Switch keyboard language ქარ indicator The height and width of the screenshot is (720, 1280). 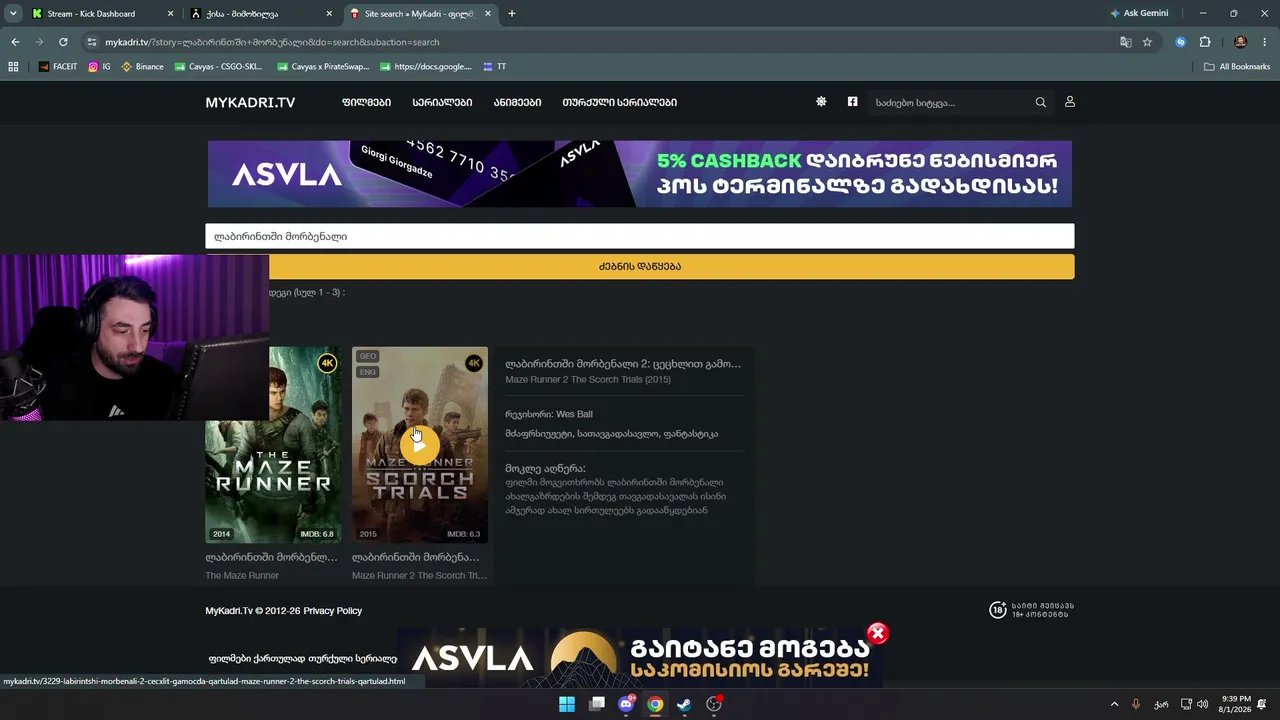[1161, 704]
